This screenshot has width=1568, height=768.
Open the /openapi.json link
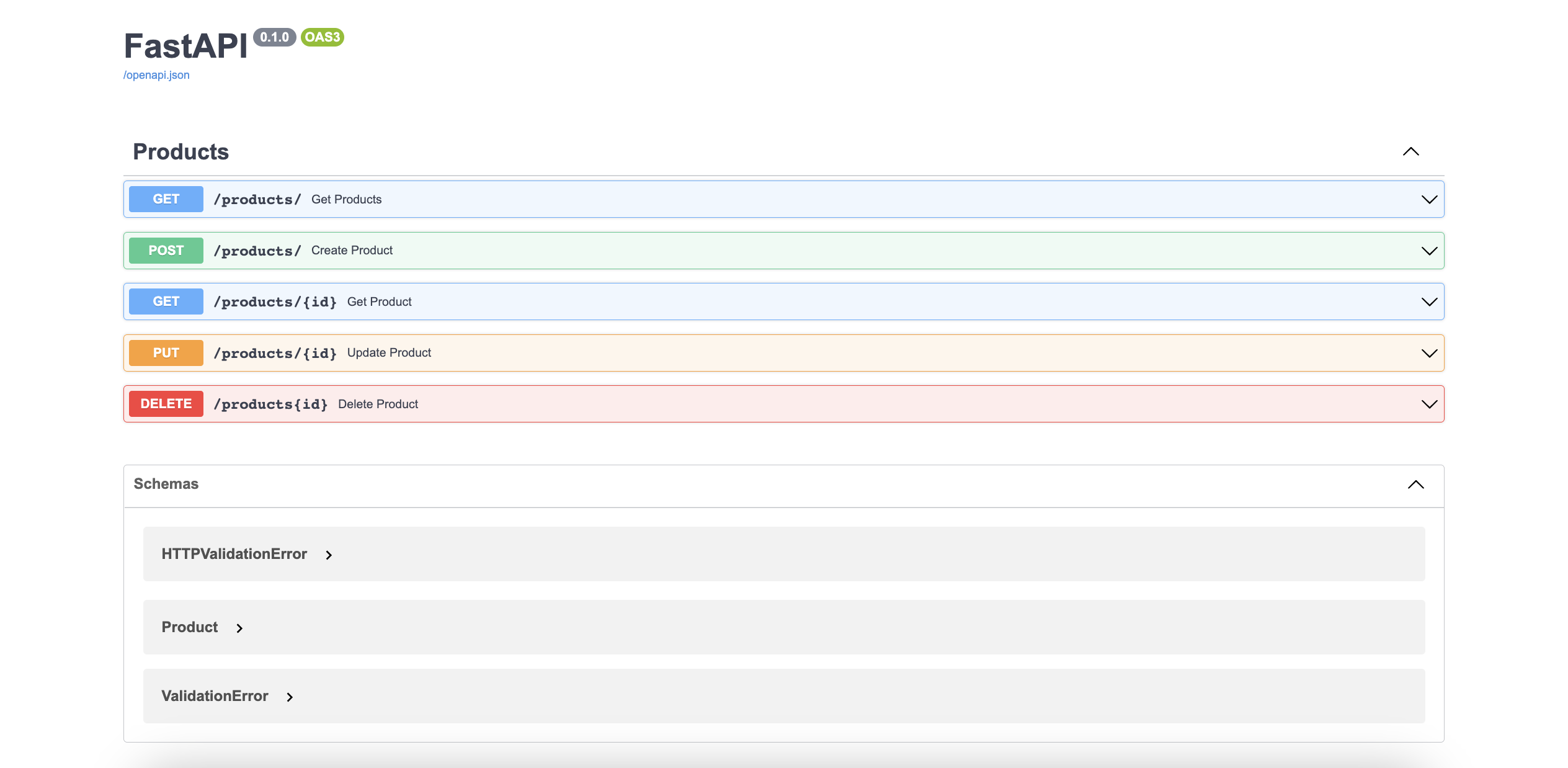[156, 75]
